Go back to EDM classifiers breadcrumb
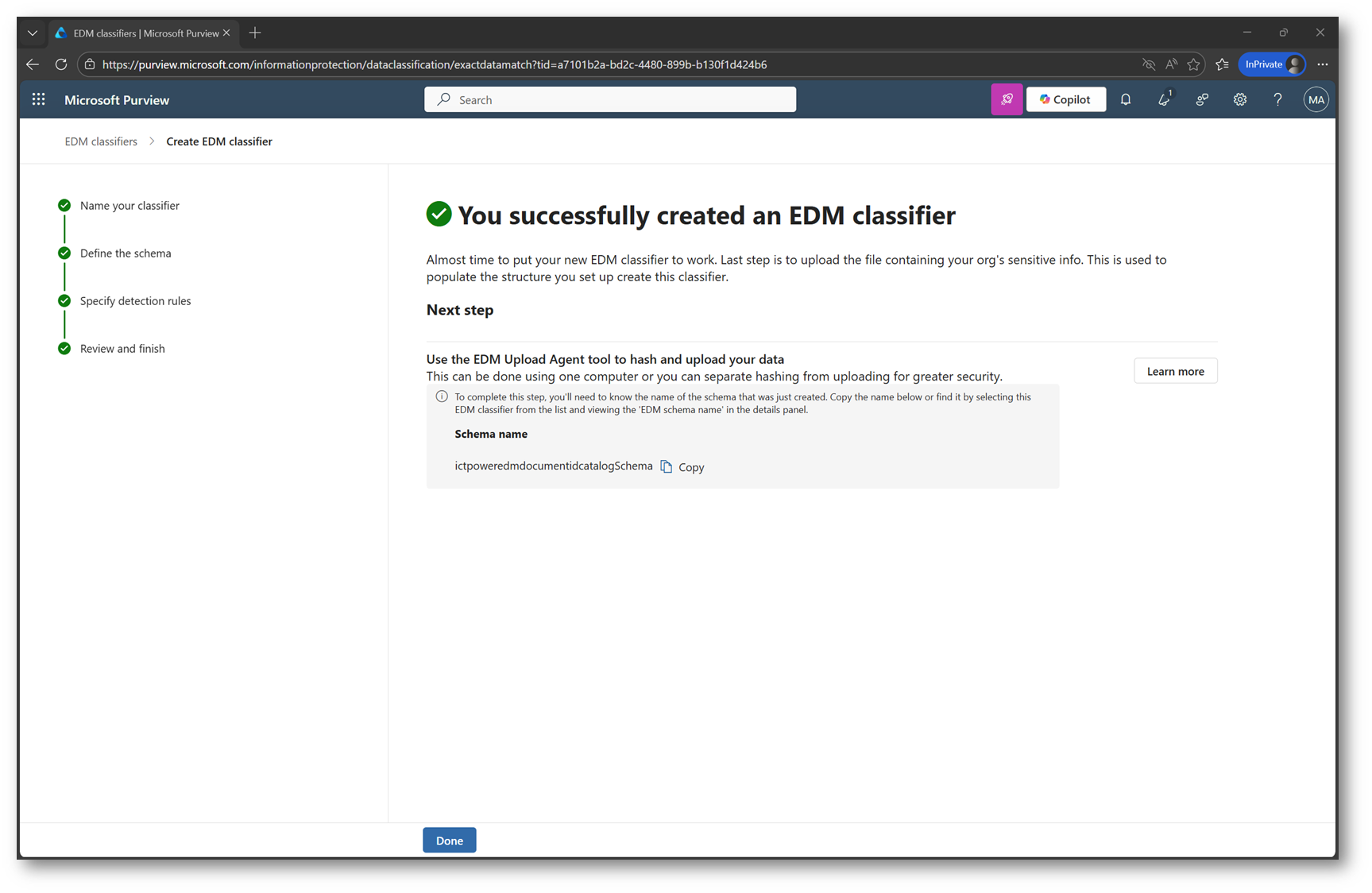The image size is (1372, 893). pyautogui.click(x=101, y=141)
